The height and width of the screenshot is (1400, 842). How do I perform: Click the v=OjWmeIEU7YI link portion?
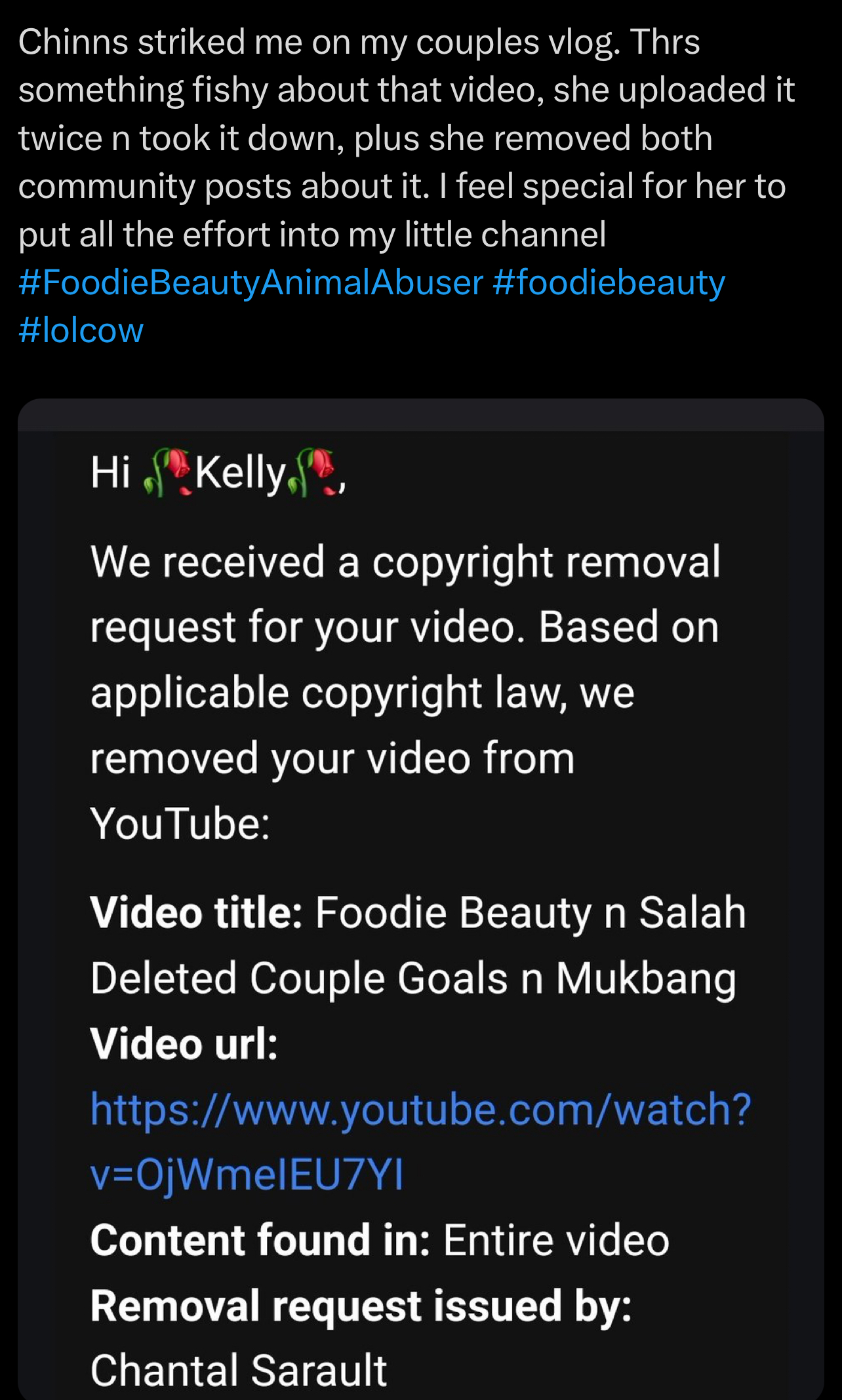(247, 1174)
